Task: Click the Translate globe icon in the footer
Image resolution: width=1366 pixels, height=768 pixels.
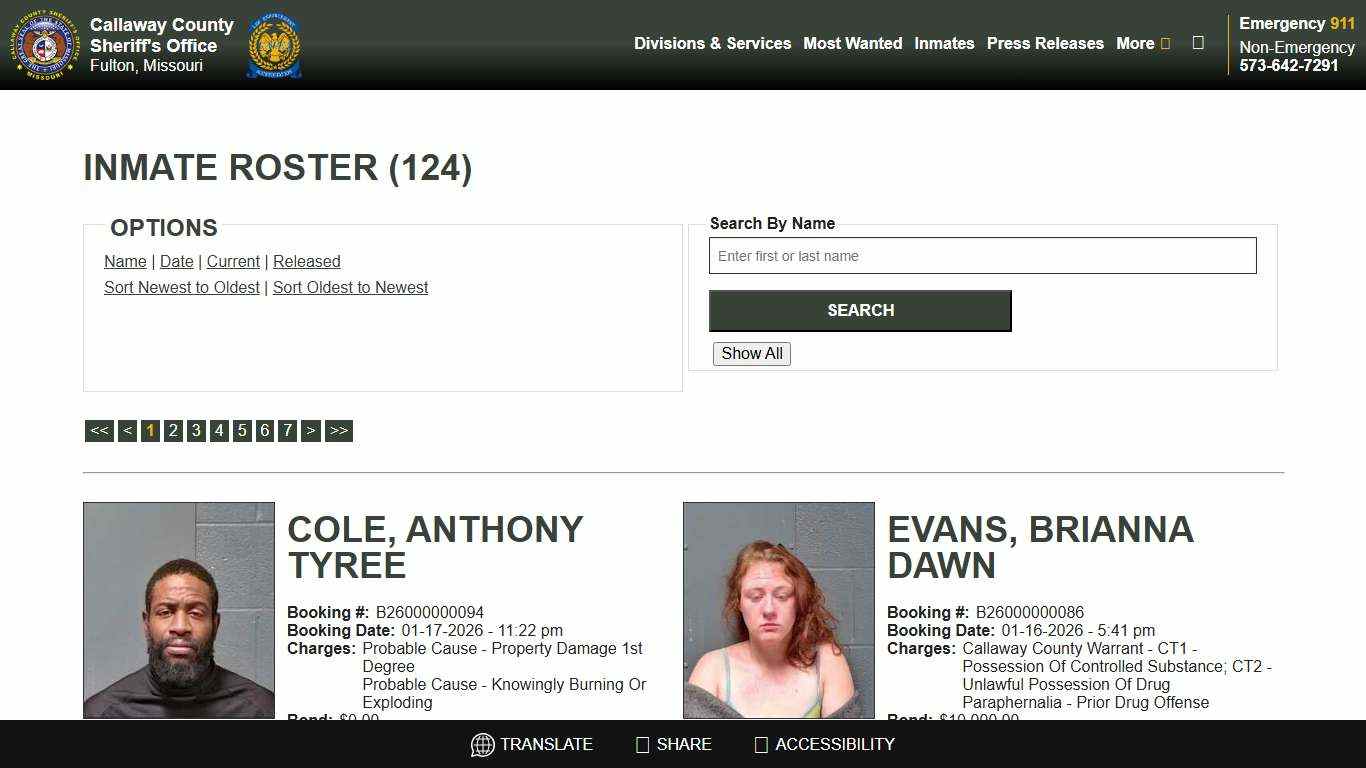Action: [x=483, y=744]
